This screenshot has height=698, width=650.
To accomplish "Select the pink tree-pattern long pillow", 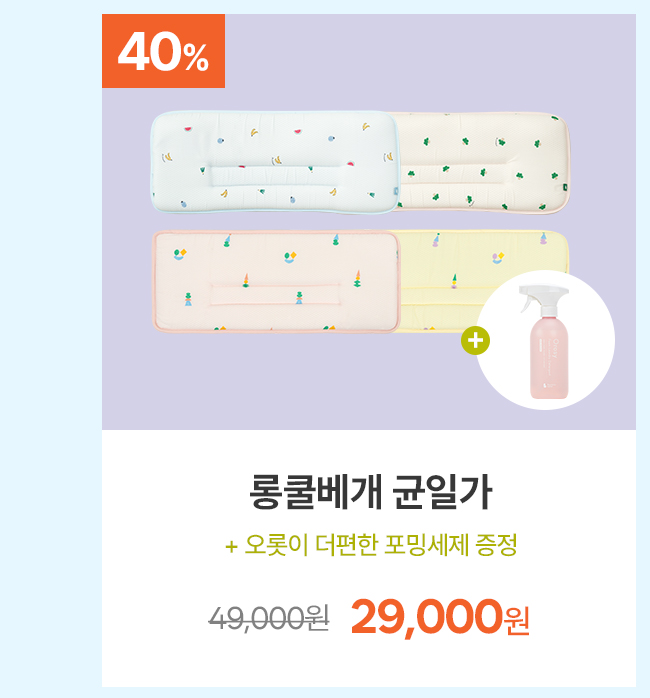I will pos(276,282).
